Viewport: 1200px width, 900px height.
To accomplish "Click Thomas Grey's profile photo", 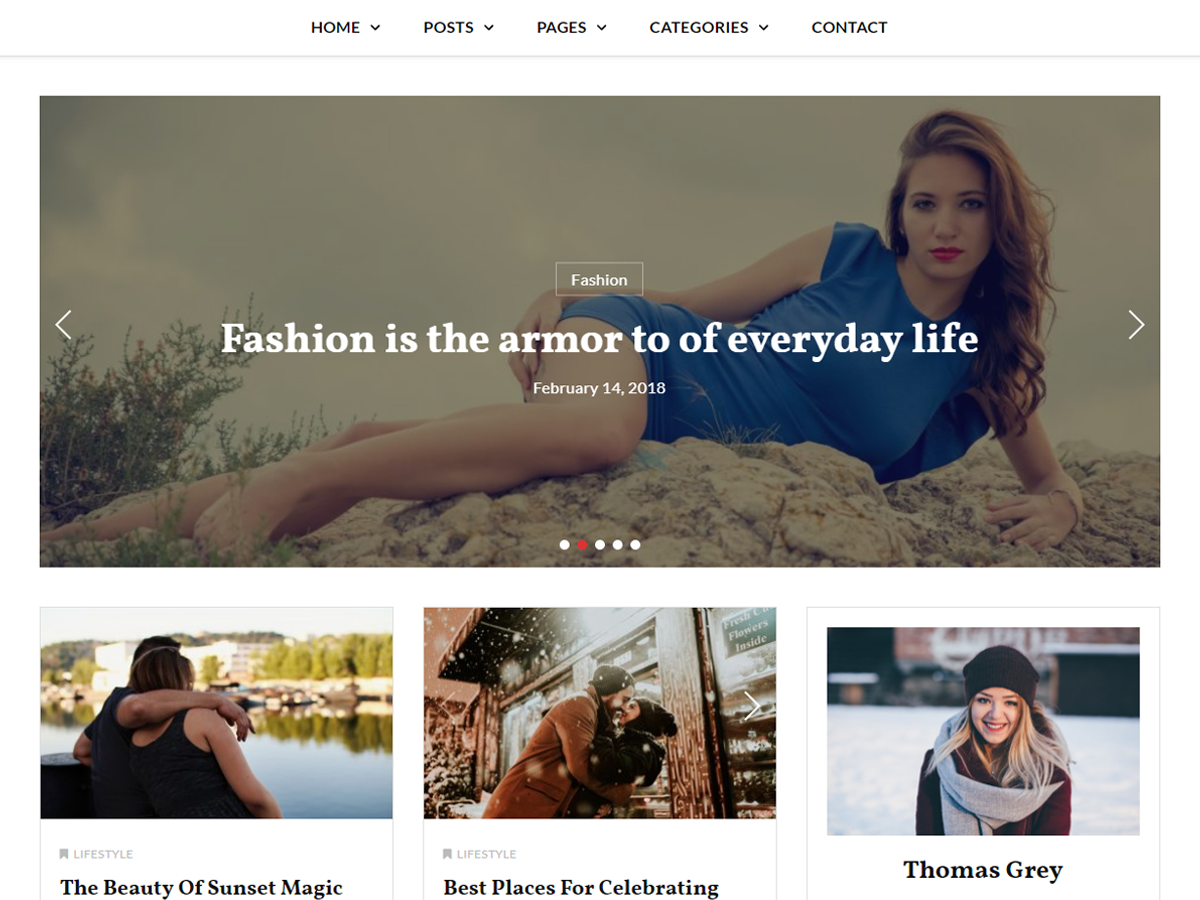I will point(983,731).
